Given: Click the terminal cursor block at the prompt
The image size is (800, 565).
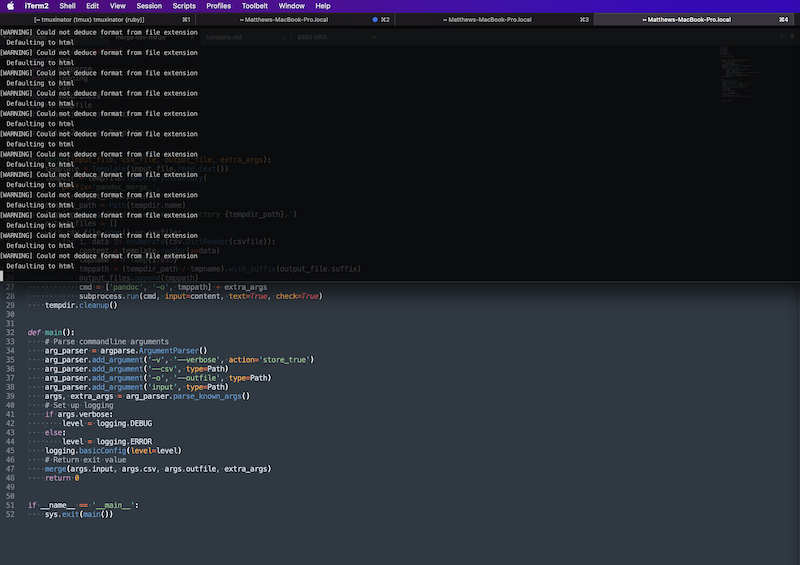Looking at the screenshot, I should tap(2, 276).
